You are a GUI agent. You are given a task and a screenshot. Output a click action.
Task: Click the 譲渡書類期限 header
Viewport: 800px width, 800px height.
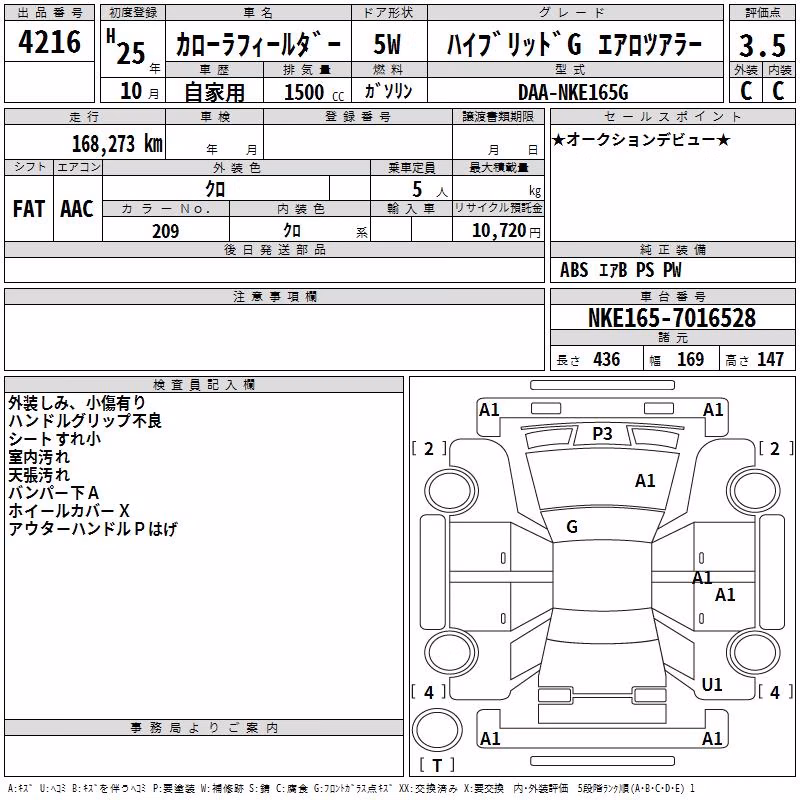tap(498, 116)
